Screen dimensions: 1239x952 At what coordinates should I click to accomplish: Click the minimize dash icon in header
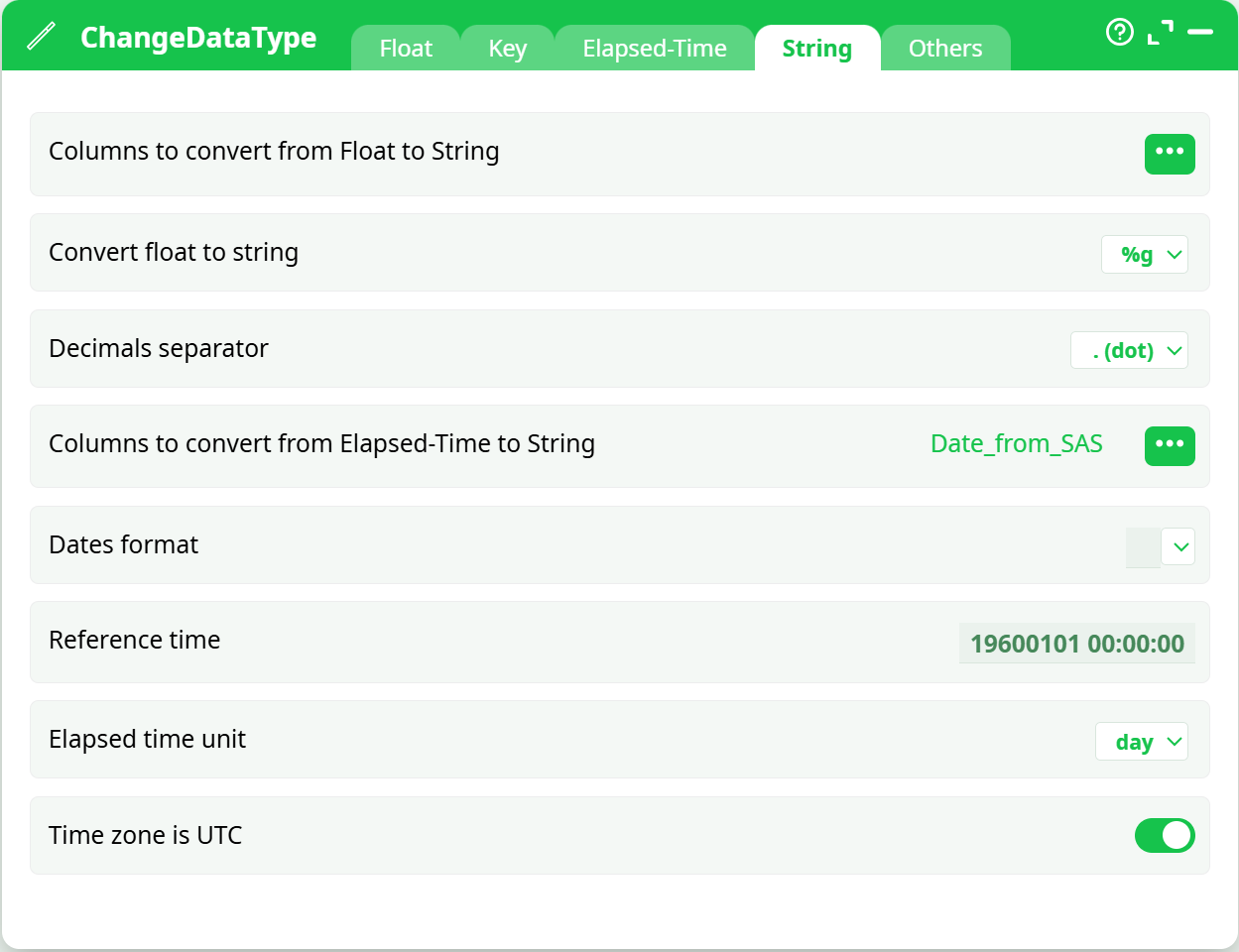[x=1200, y=33]
